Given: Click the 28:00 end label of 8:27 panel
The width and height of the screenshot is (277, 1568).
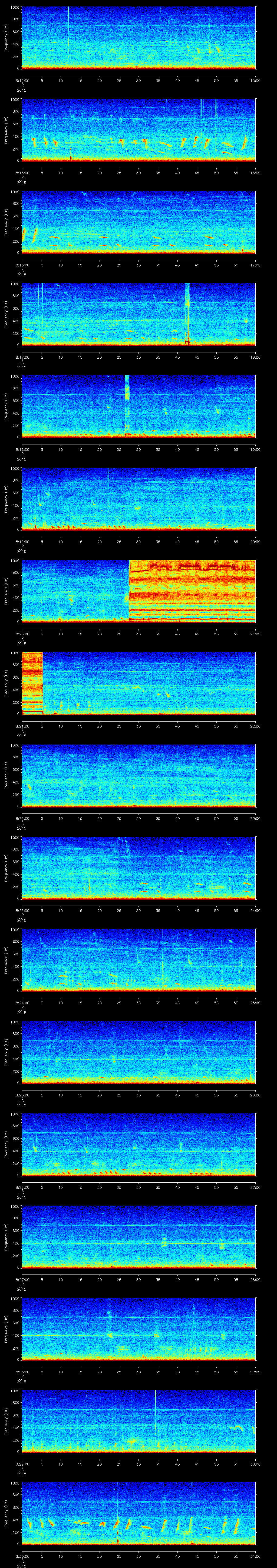Looking at the screenshot, I should 256,1279.
